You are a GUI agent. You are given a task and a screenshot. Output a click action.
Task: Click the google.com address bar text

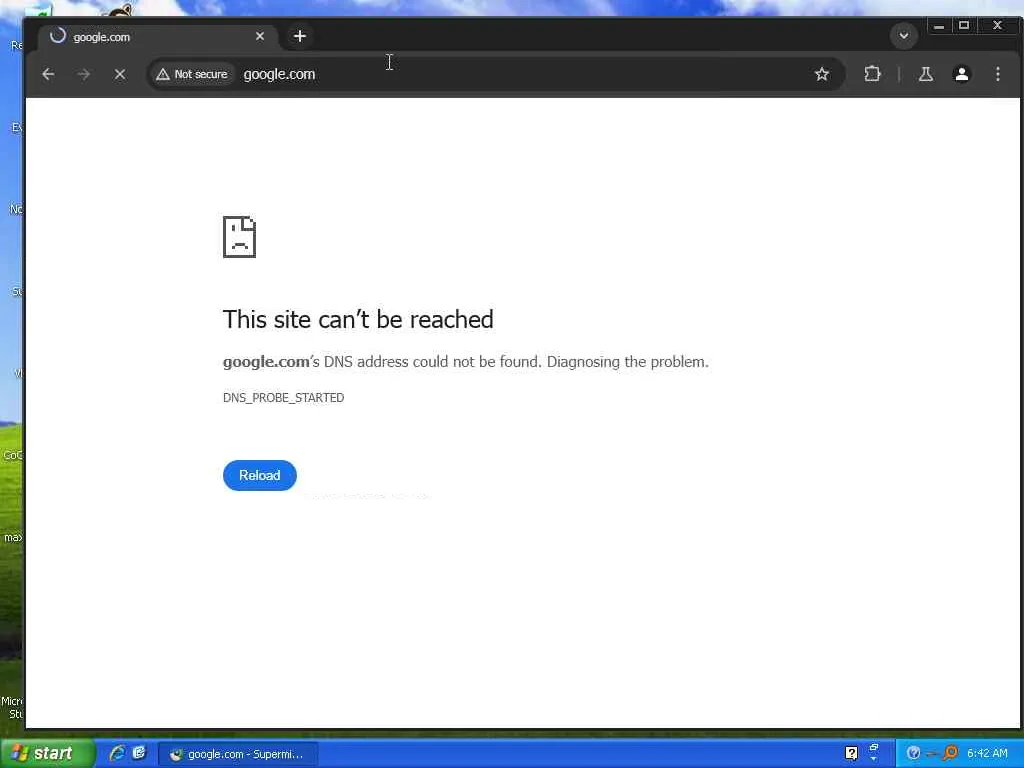tap(280, 74)
